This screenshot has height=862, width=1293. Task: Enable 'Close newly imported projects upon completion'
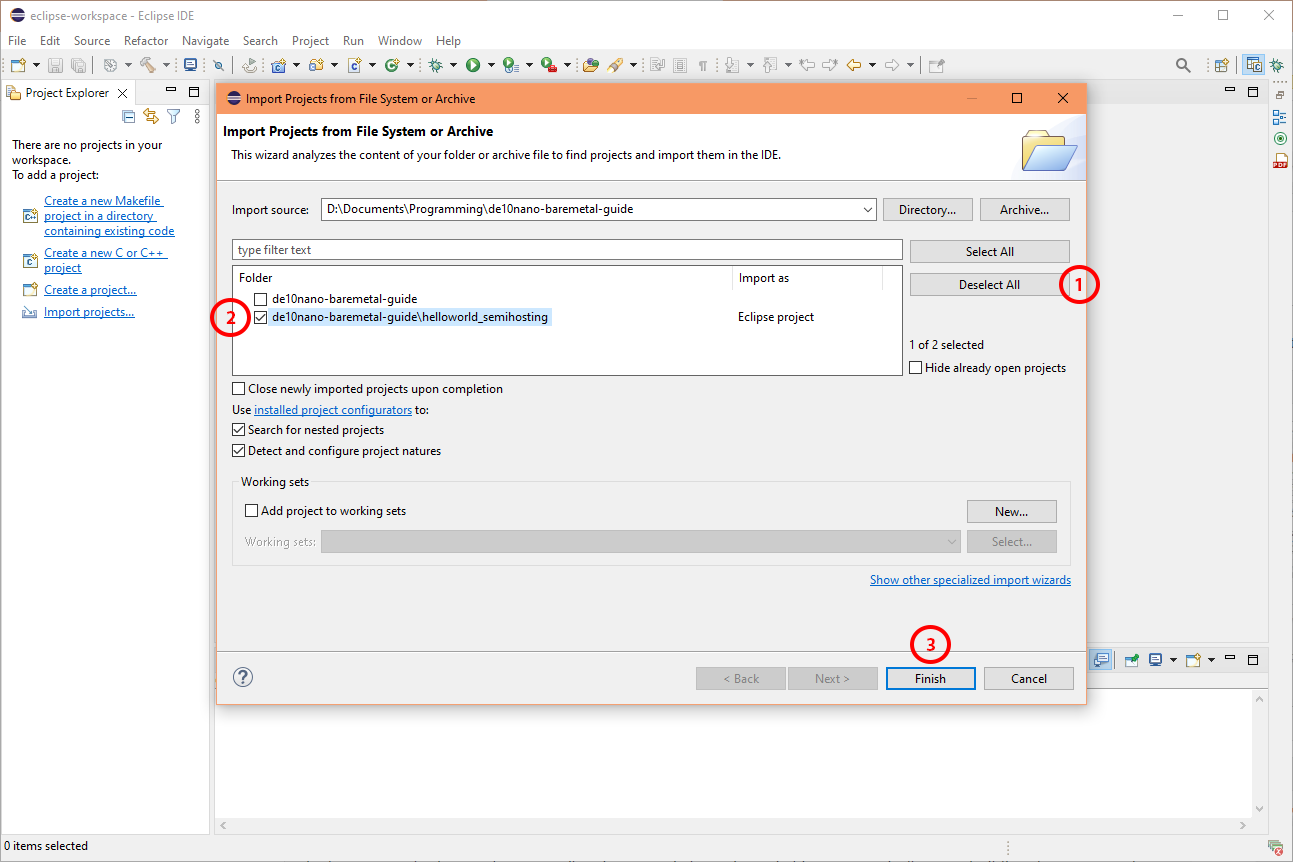(x=238, y=388)
